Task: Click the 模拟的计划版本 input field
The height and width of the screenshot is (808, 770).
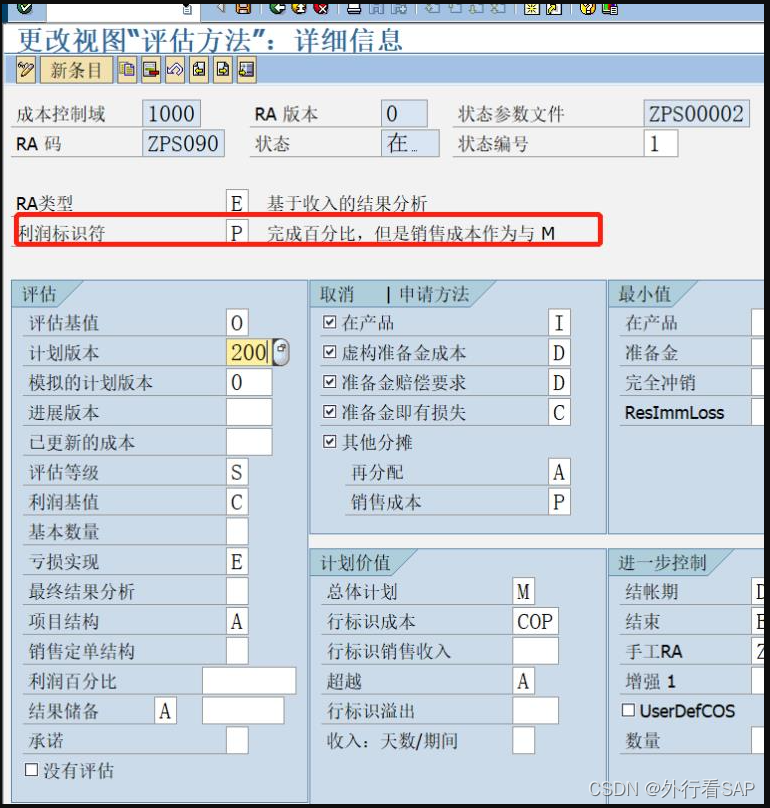Action: coord(249,382)
